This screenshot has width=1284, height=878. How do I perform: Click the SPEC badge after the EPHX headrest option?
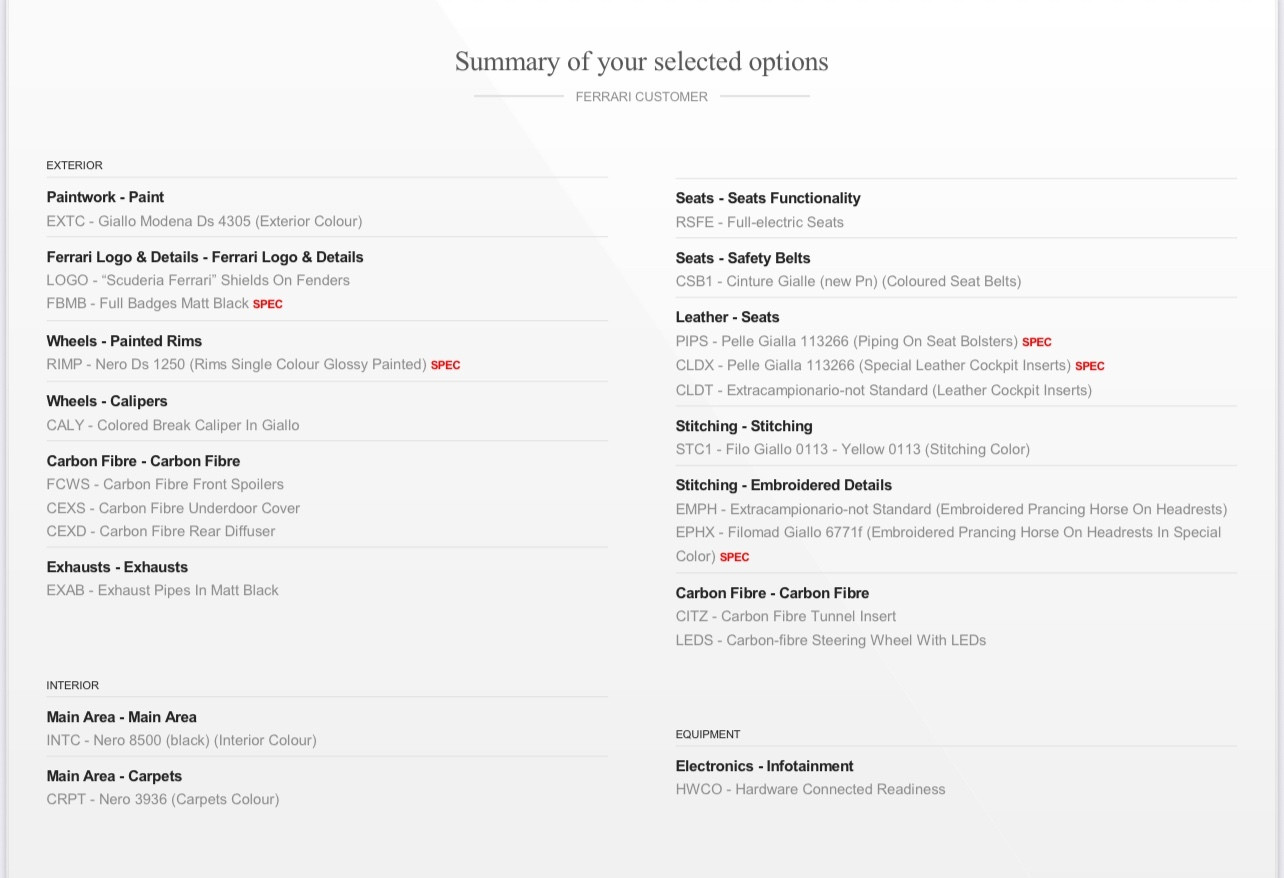[734, 557]
